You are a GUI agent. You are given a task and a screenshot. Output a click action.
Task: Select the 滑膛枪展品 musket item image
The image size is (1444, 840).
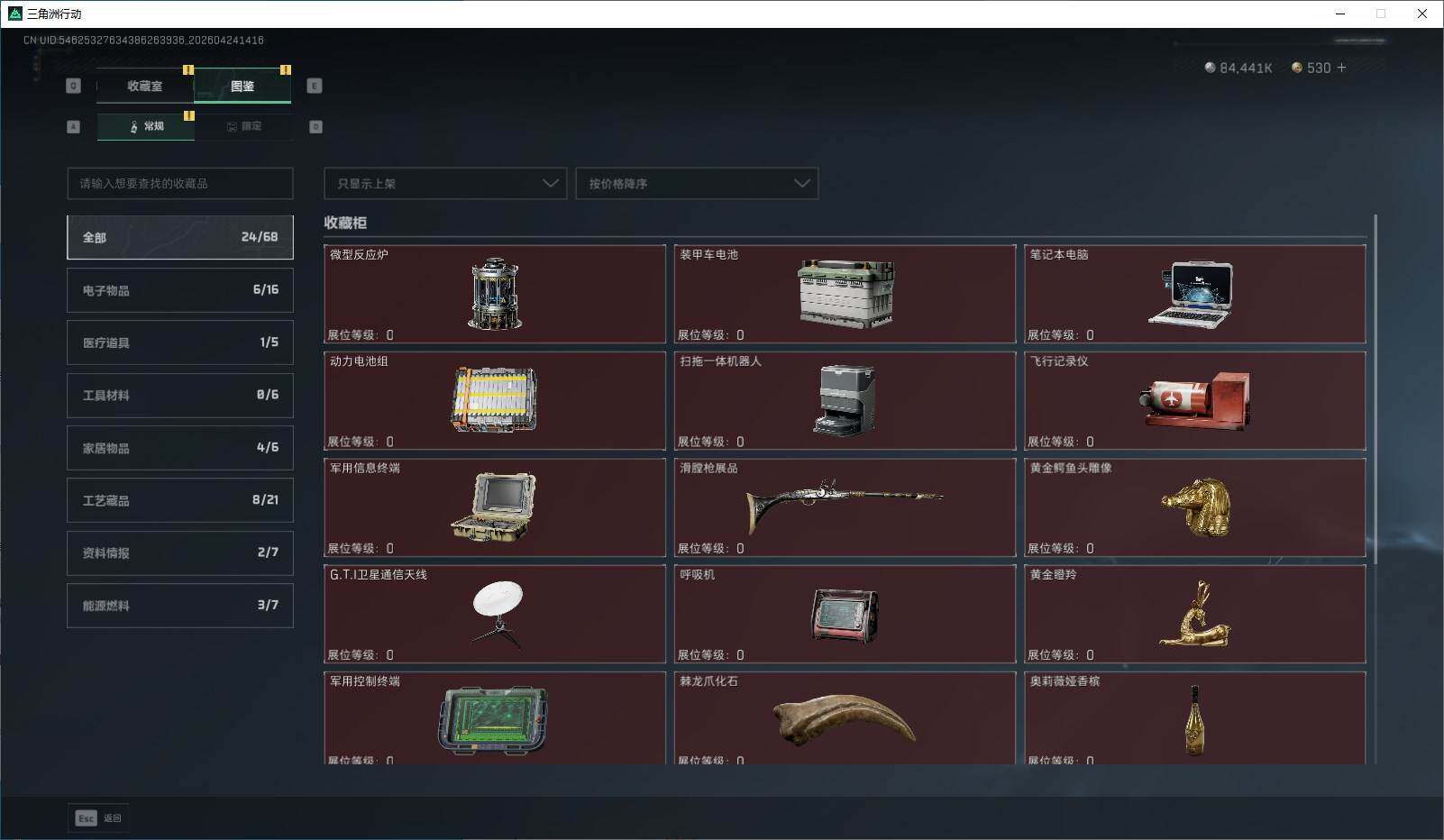click(x=844, y=505)
